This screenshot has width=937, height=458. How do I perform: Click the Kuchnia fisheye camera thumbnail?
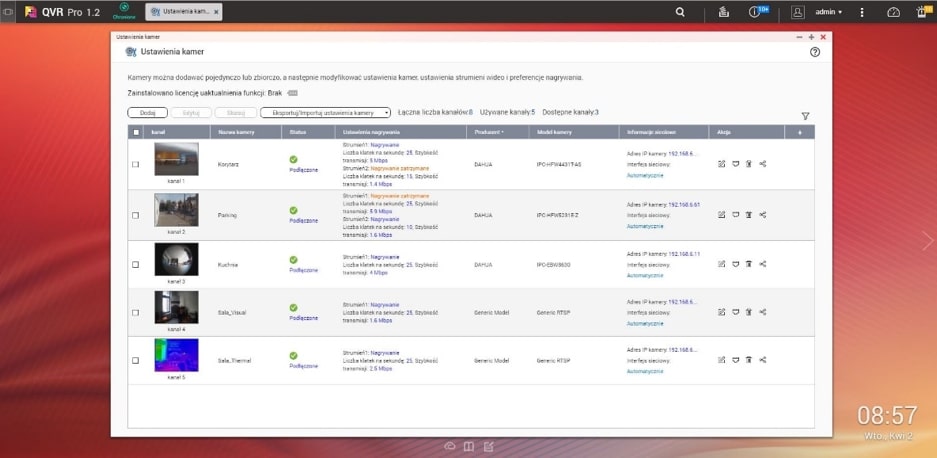[x=176, y=259]
